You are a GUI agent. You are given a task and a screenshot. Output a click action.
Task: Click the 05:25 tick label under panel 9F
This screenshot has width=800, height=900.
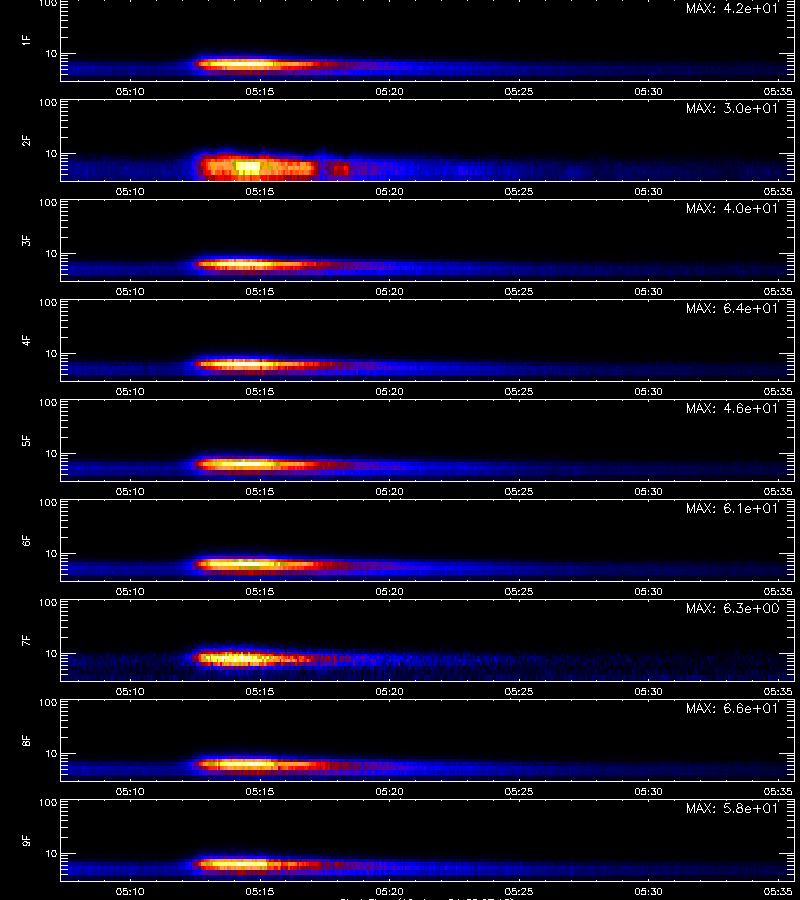(519, 891)
